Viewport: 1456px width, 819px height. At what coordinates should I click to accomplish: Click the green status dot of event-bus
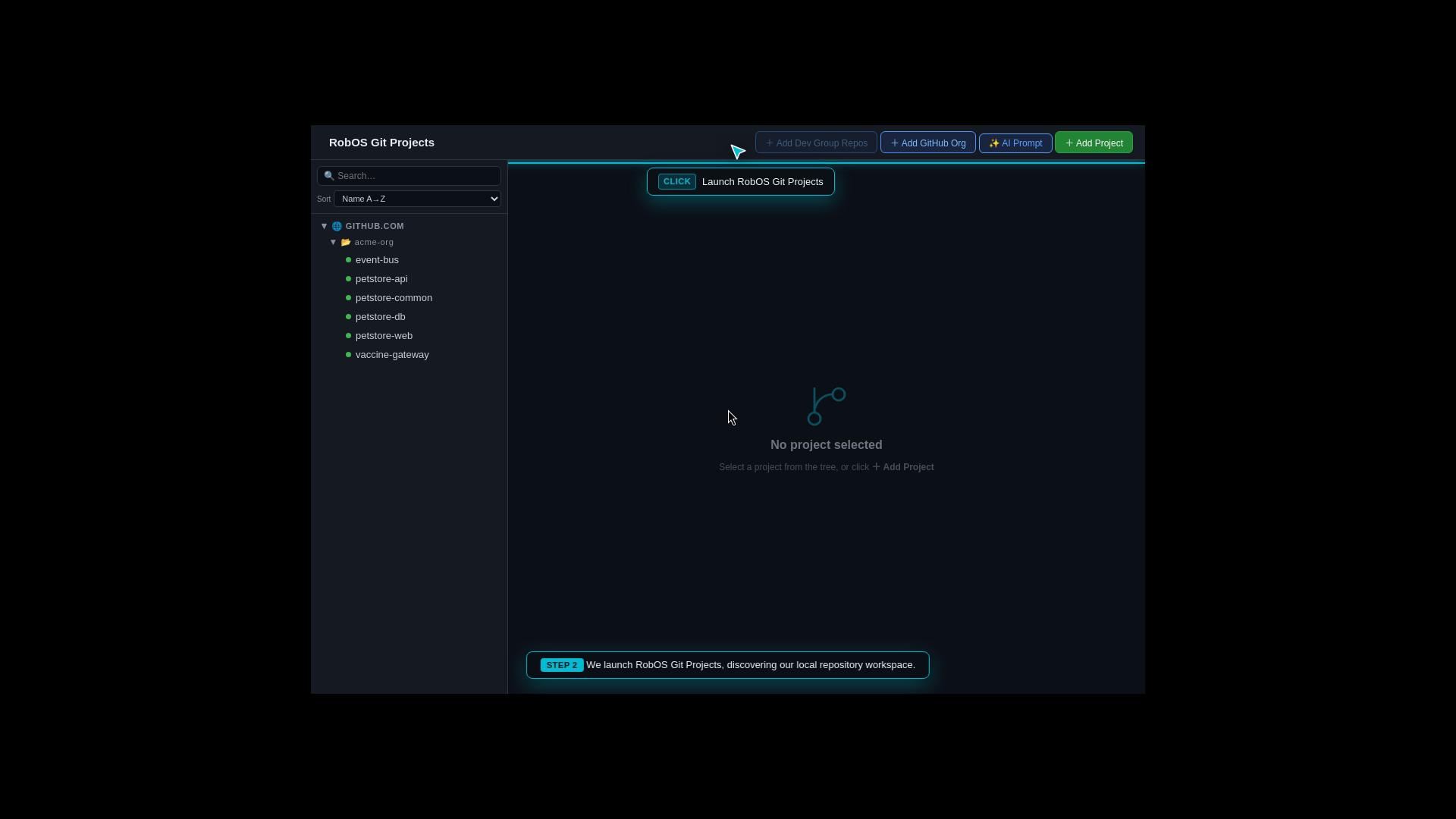349,260
